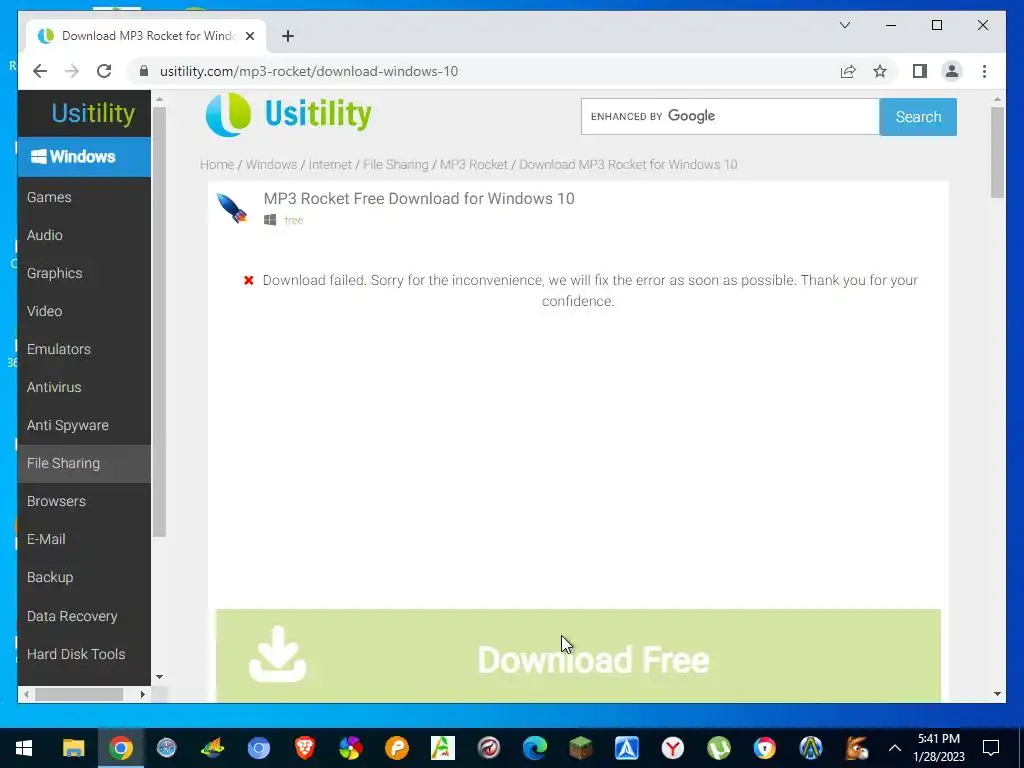
Task: Click the Chrome taskbar icon
Action: tap(121, 748)
